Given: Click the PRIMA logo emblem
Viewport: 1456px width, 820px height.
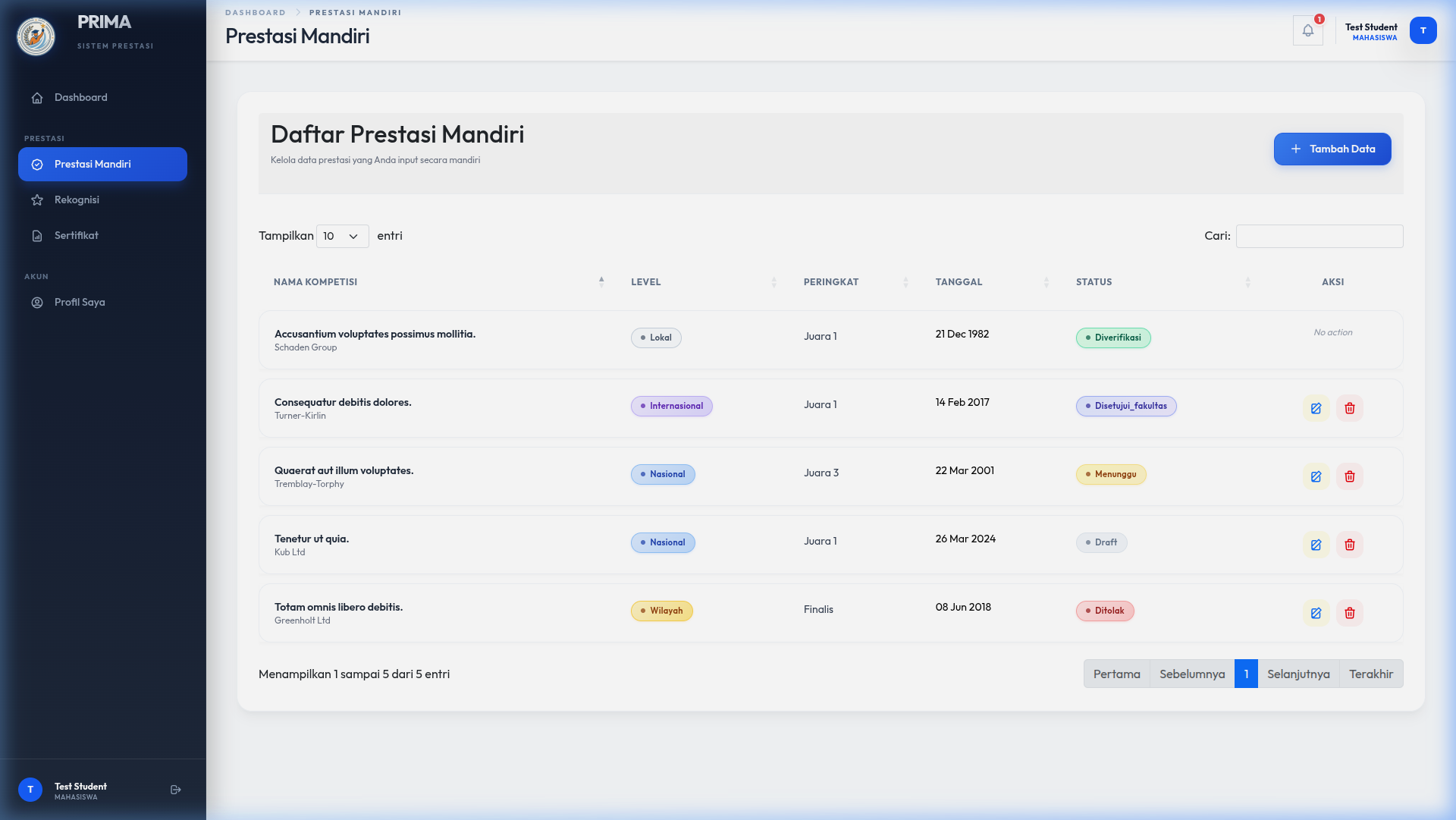Looking at the screenshot, I should (x=36, y=36).
